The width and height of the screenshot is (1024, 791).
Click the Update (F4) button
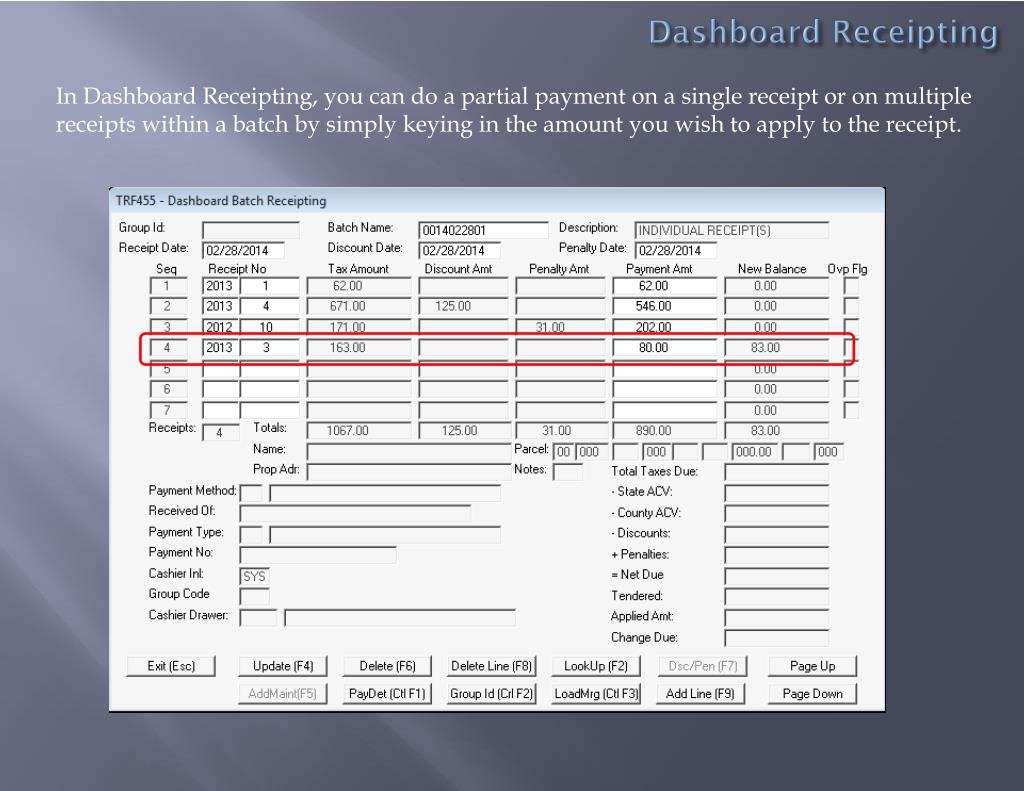[x=283, y=666]
